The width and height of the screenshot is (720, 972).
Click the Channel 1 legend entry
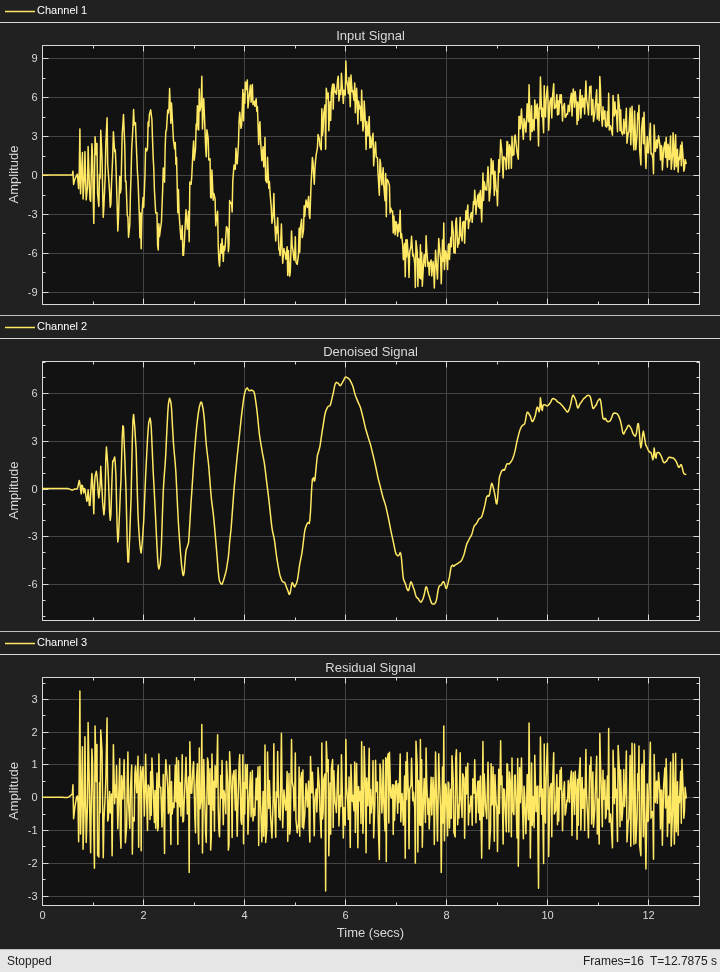coord(46,11)
